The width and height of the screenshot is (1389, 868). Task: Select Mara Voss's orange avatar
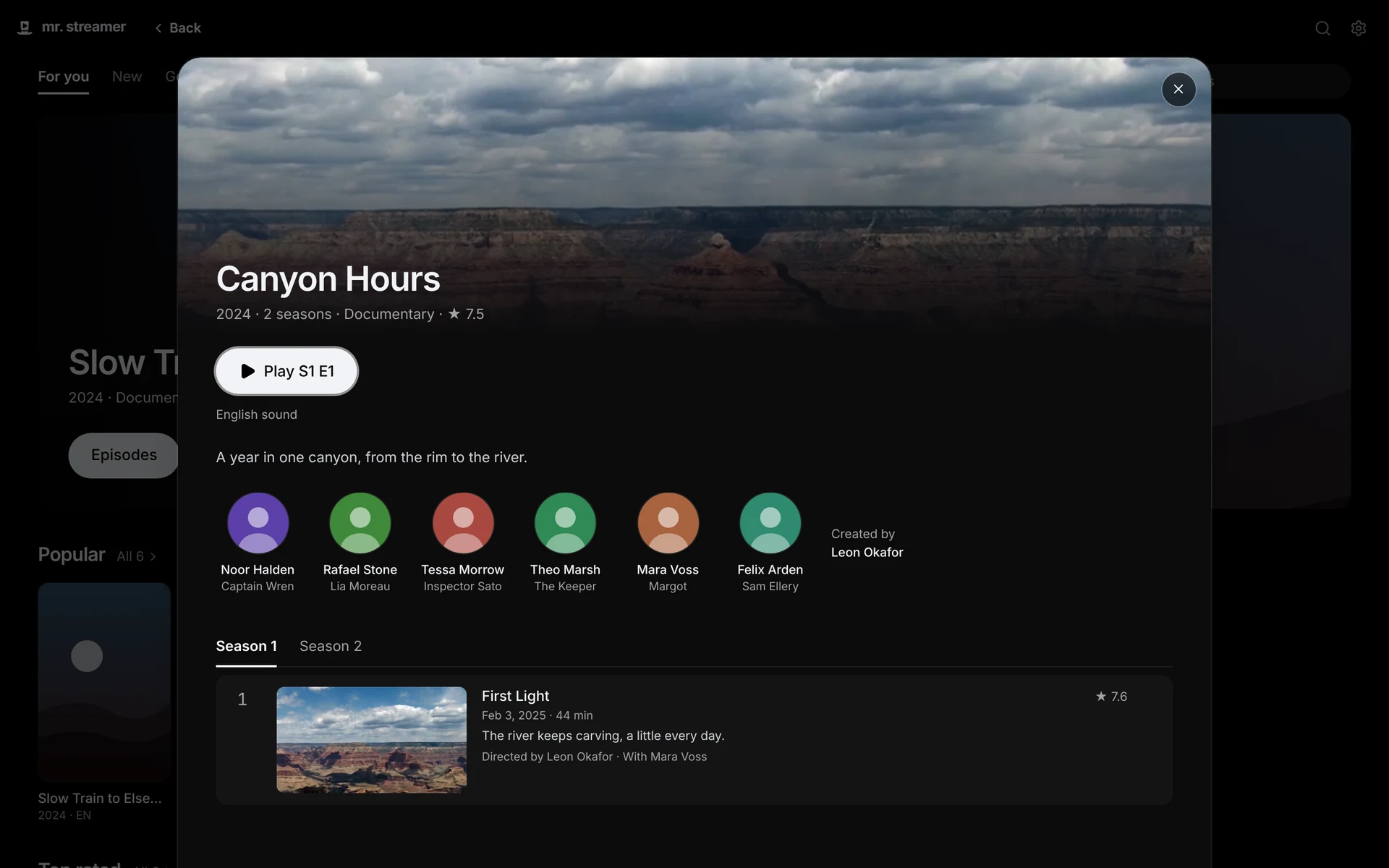(x=668, y=523)
